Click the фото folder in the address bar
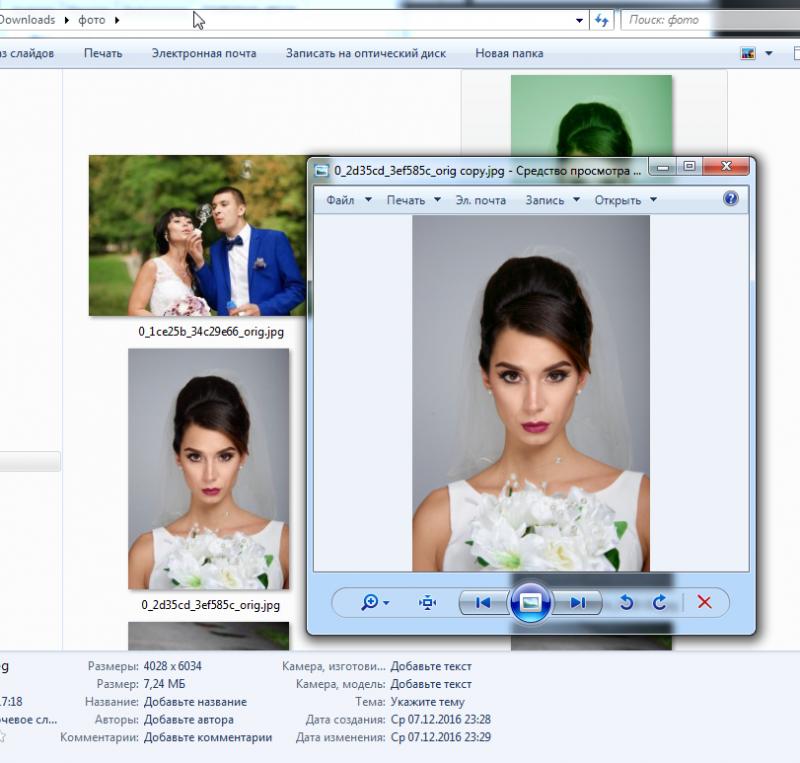 [92, 20]
